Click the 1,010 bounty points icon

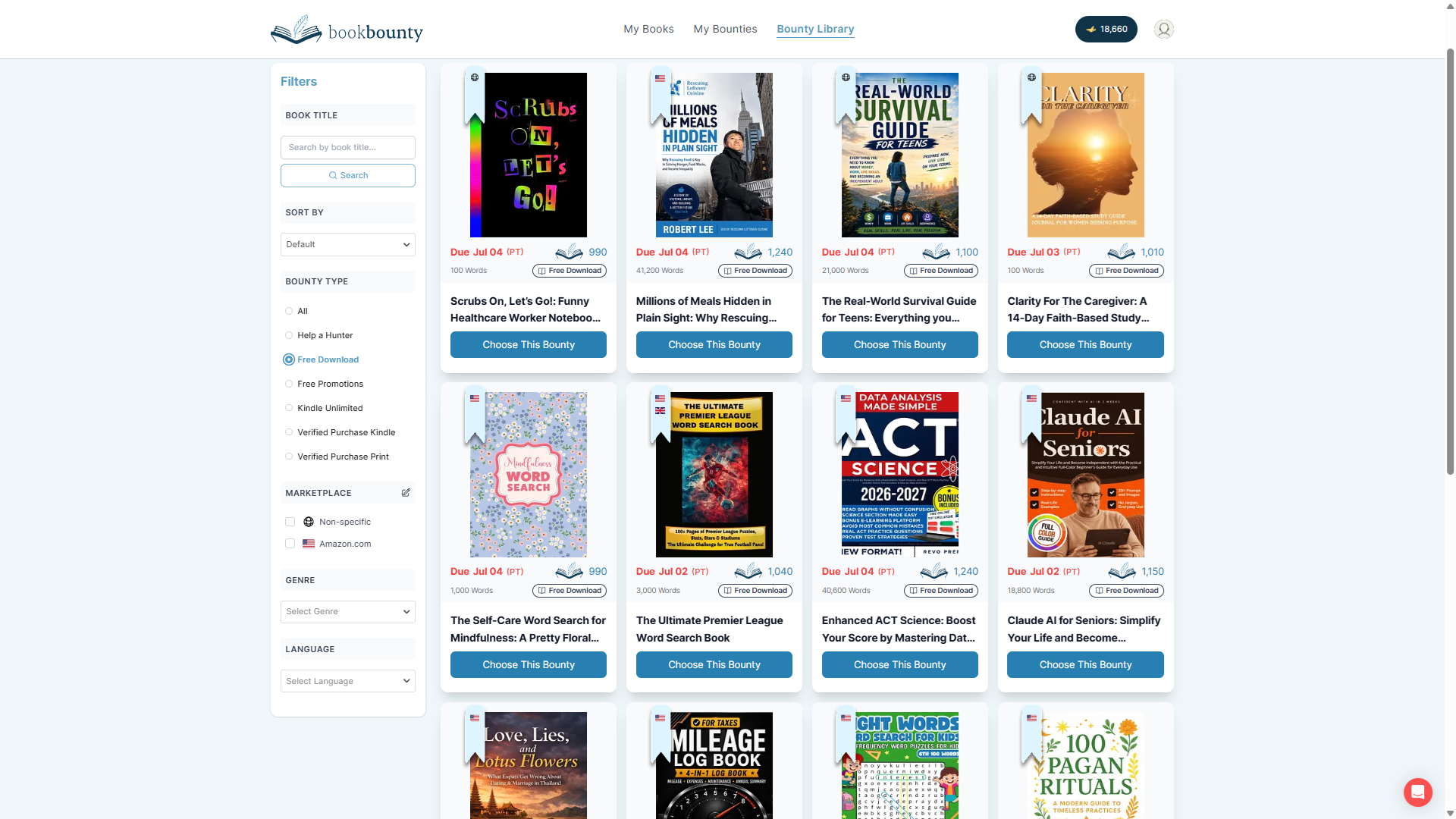1121,252
